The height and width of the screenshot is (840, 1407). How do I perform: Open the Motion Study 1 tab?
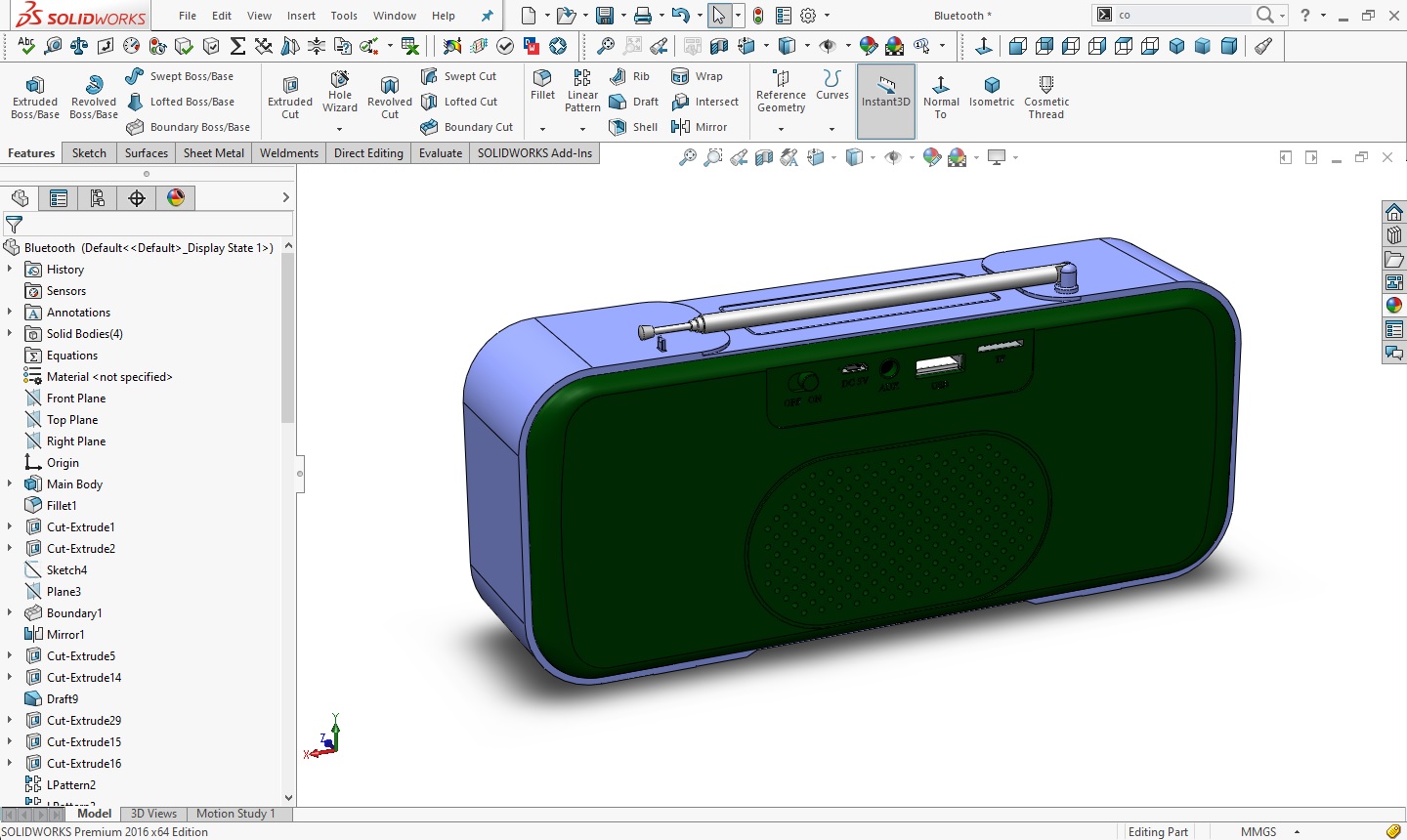(235, 814)
